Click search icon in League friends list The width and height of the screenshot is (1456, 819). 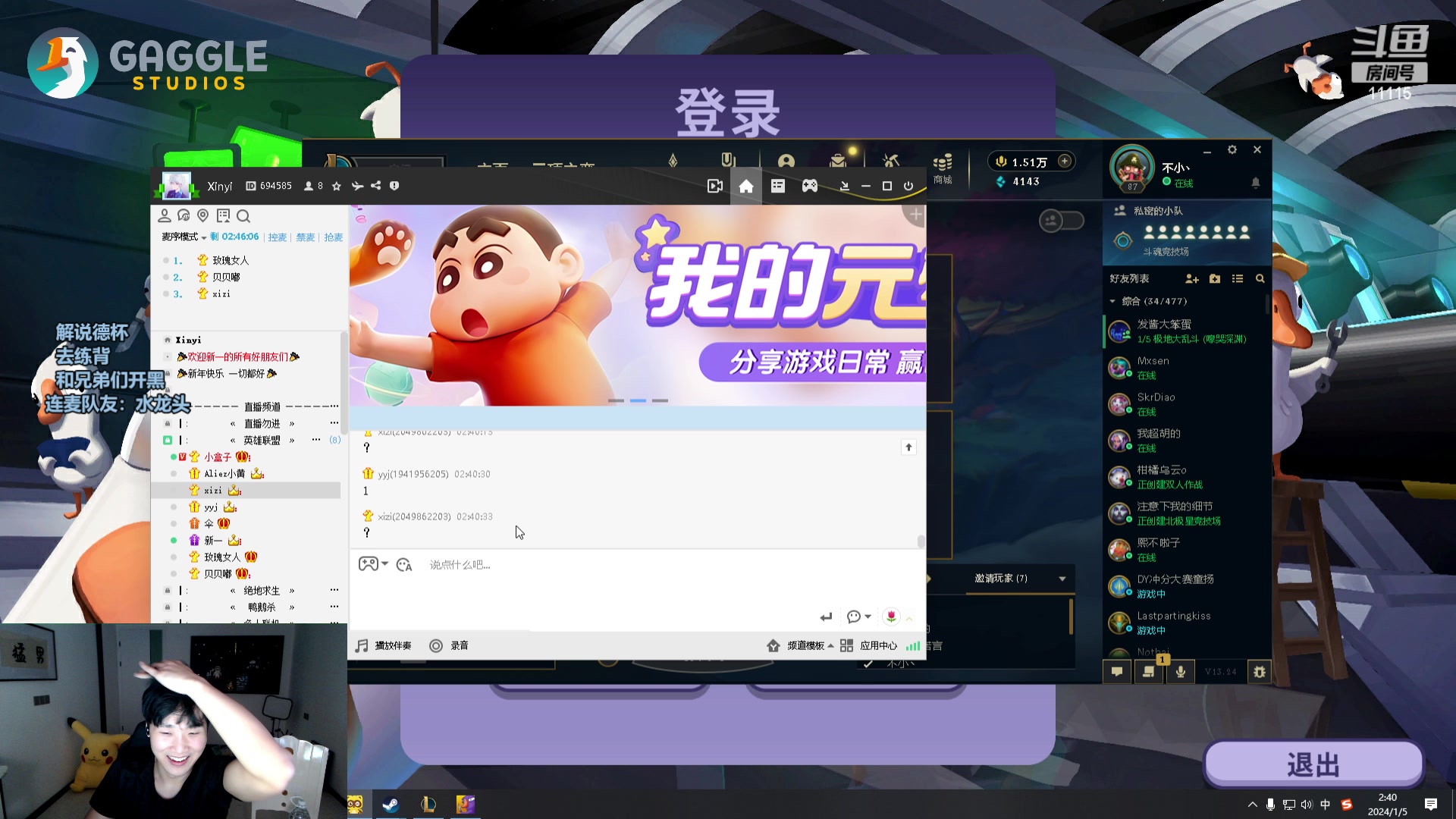[1260, 279]
